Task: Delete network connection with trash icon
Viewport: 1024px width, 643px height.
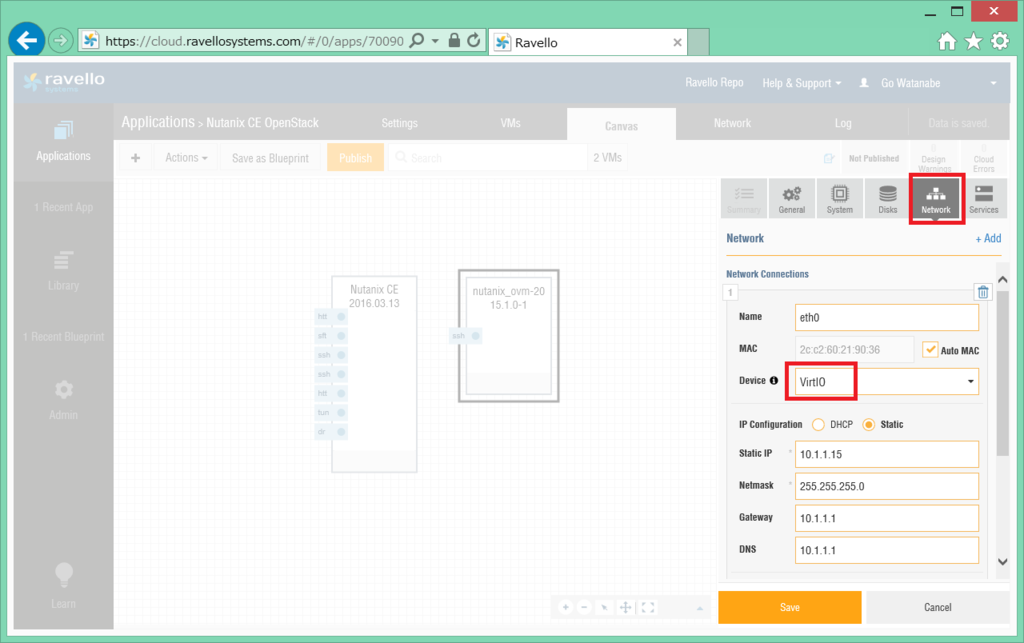Action: coord(983,292)
